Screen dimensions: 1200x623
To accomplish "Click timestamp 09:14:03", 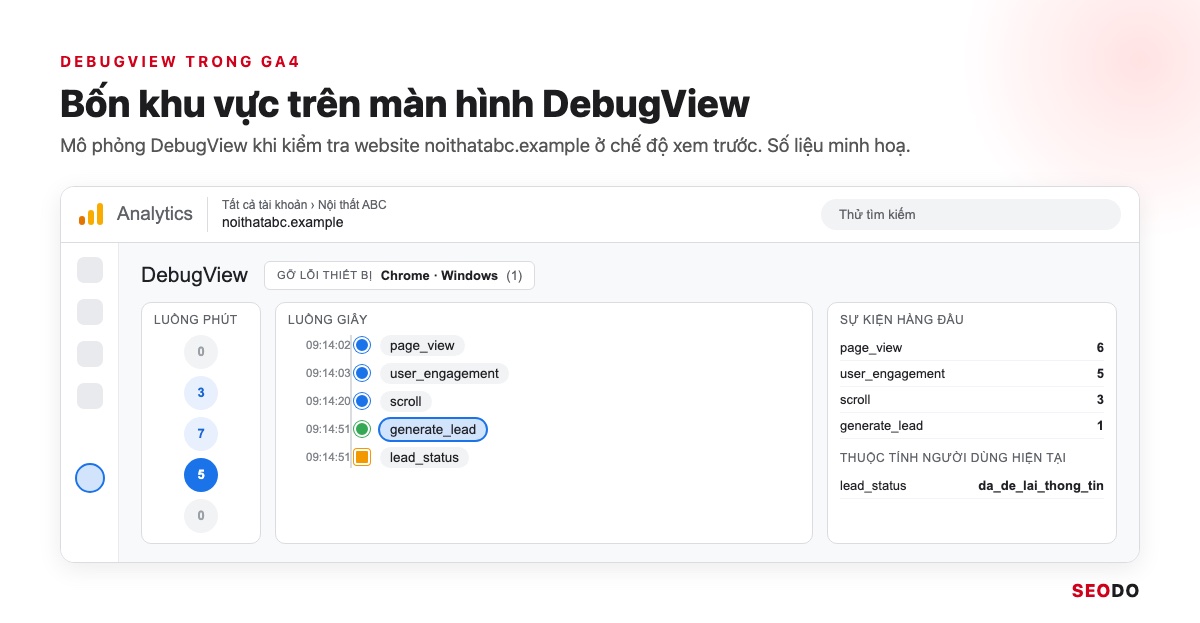I will [x=328, y=373].
